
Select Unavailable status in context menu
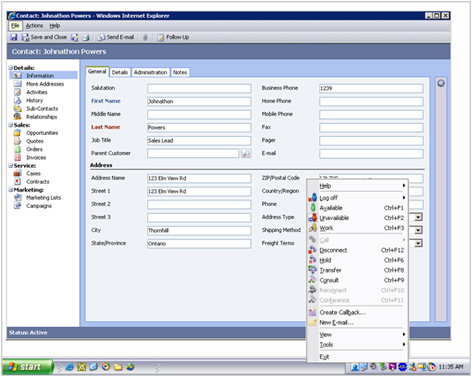pyautogui.click(x=357, y=218)
